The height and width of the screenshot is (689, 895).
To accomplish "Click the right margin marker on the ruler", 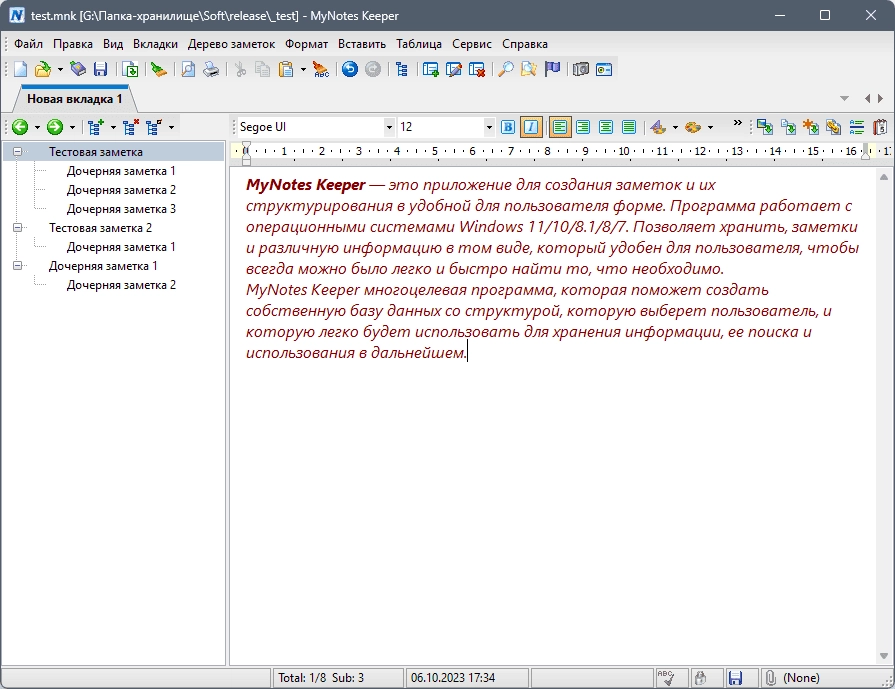I will coord(865,153).
